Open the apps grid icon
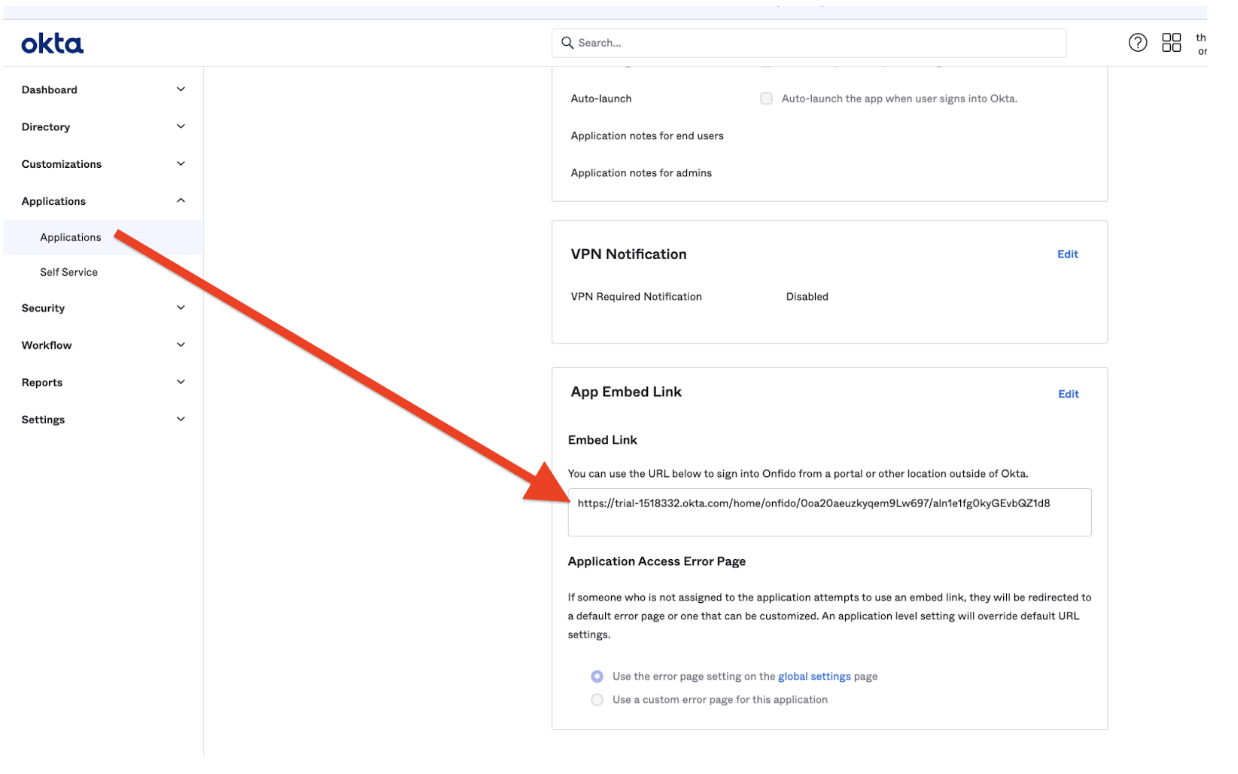 pos(1171,42)
